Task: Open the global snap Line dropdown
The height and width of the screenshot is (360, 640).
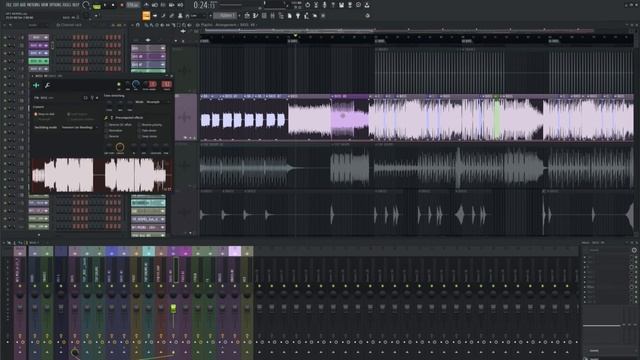Action: tap(199, 16)
